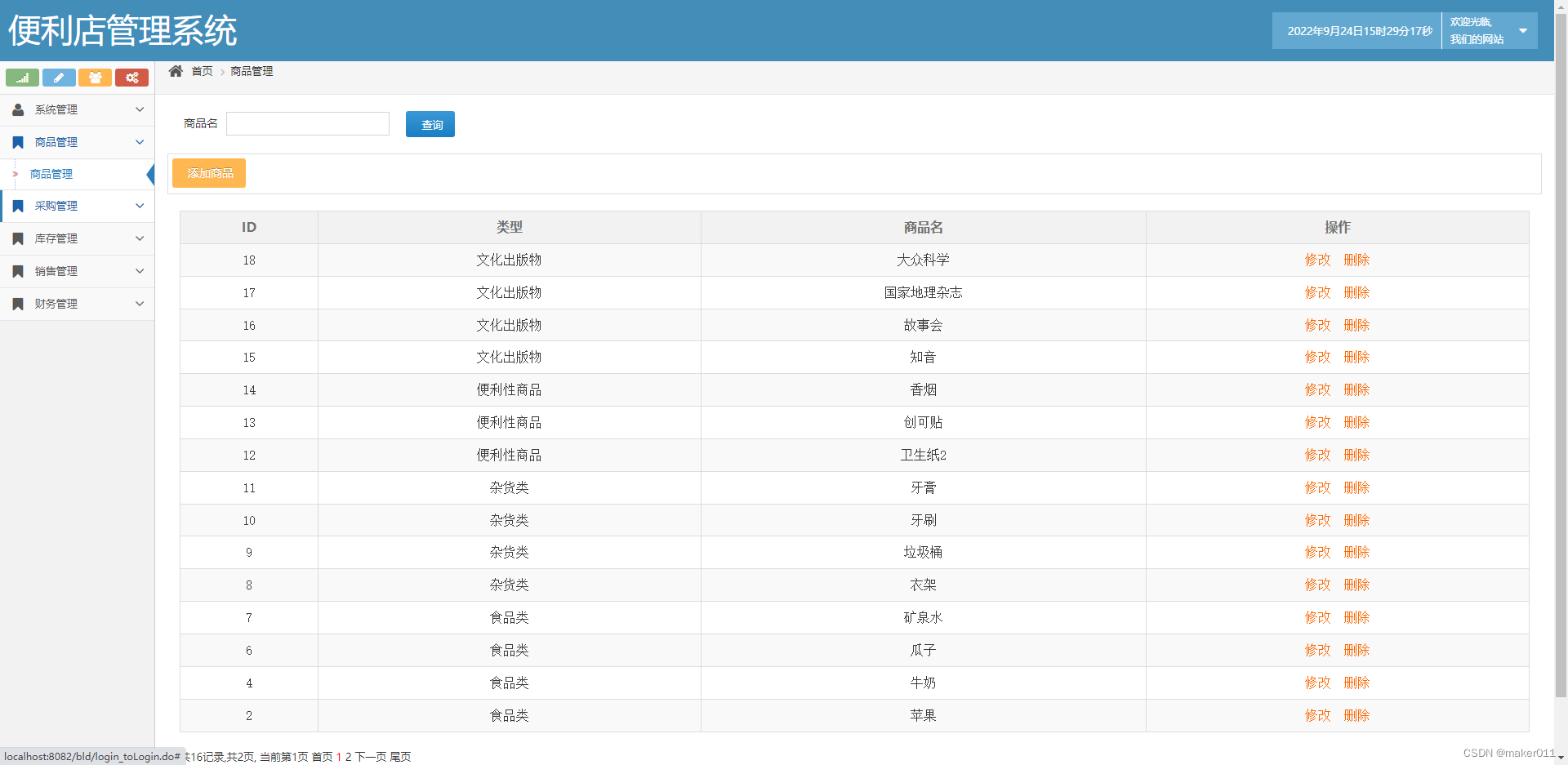
Task: Click the orange users shortcut button
Action: pos(96,78)
